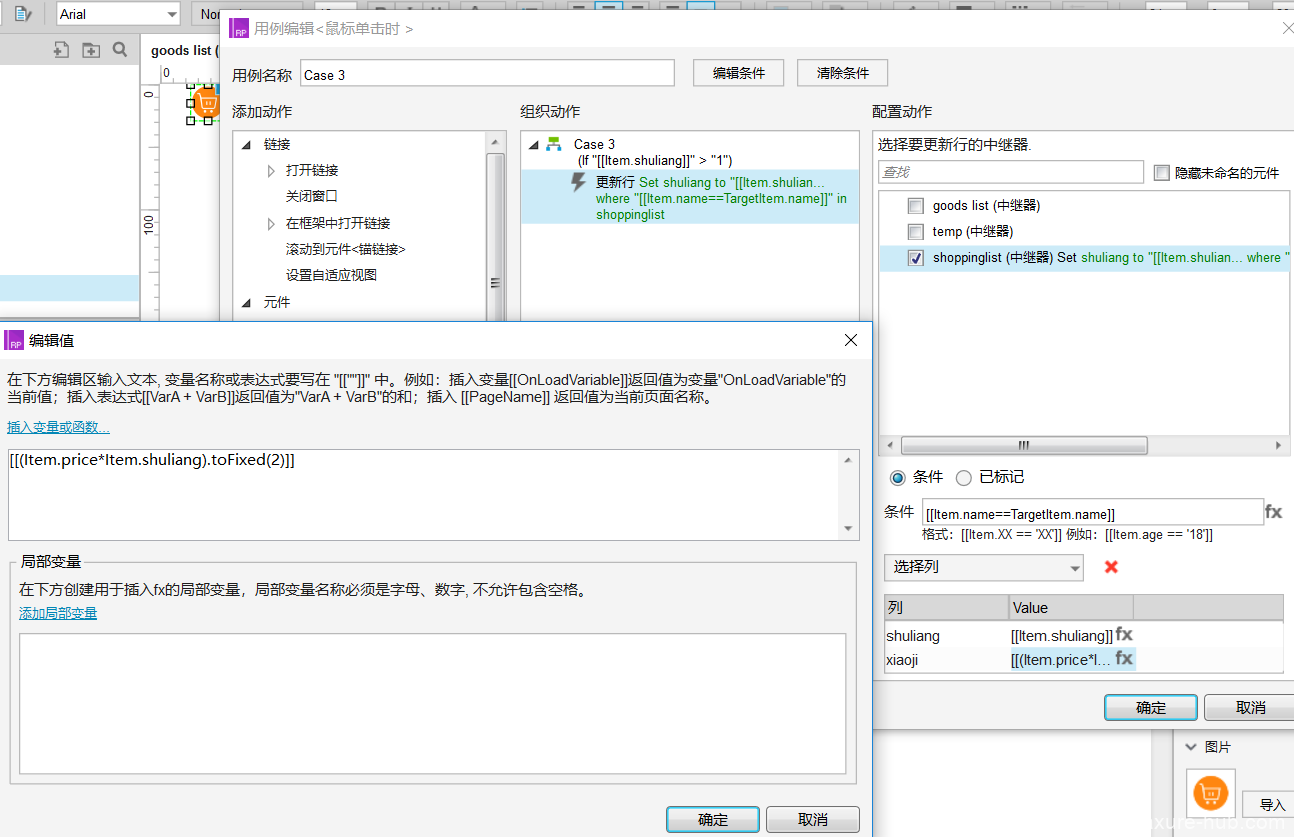Uncheck the shoppinglist (中继器) checkbox

pyautogui.click(x=915, y=258)
